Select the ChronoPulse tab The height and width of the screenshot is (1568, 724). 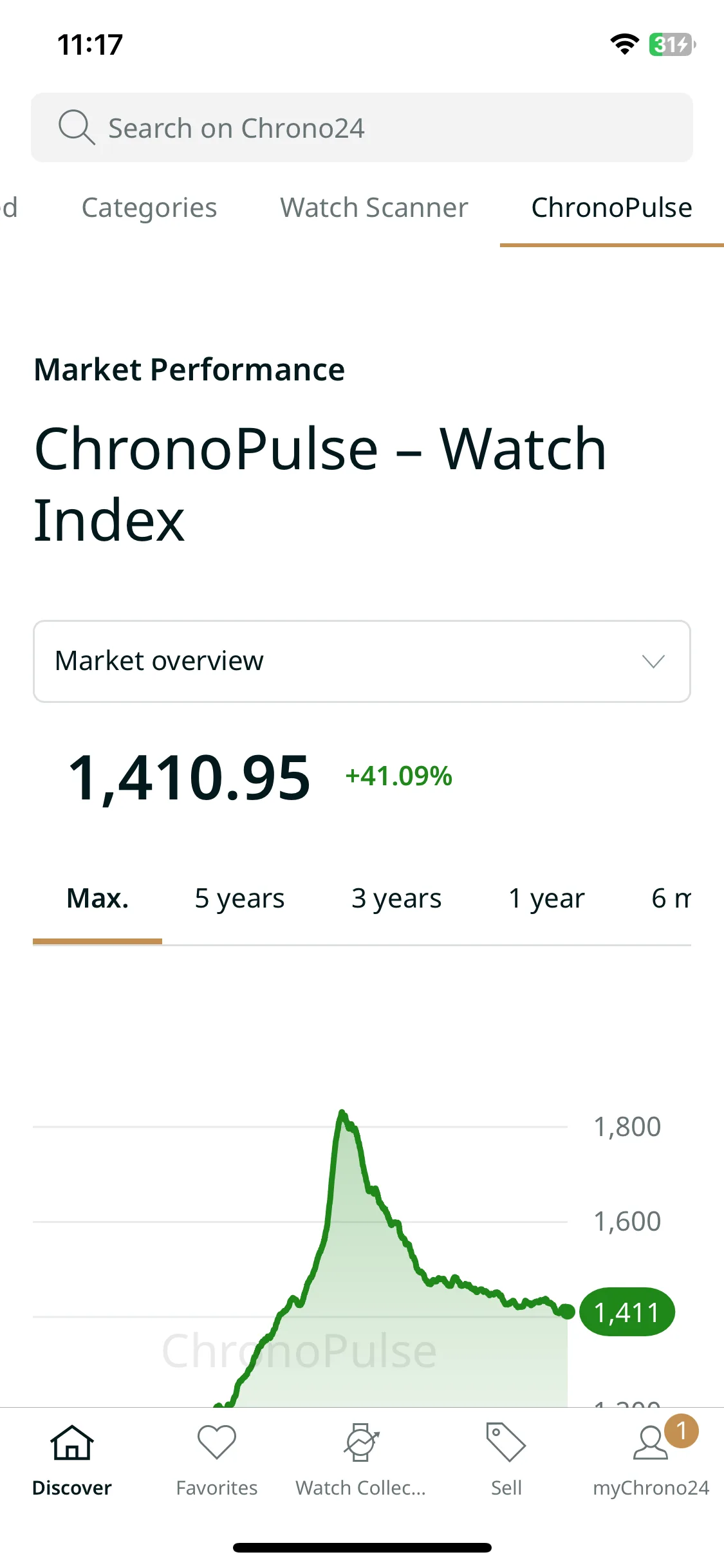611,208
